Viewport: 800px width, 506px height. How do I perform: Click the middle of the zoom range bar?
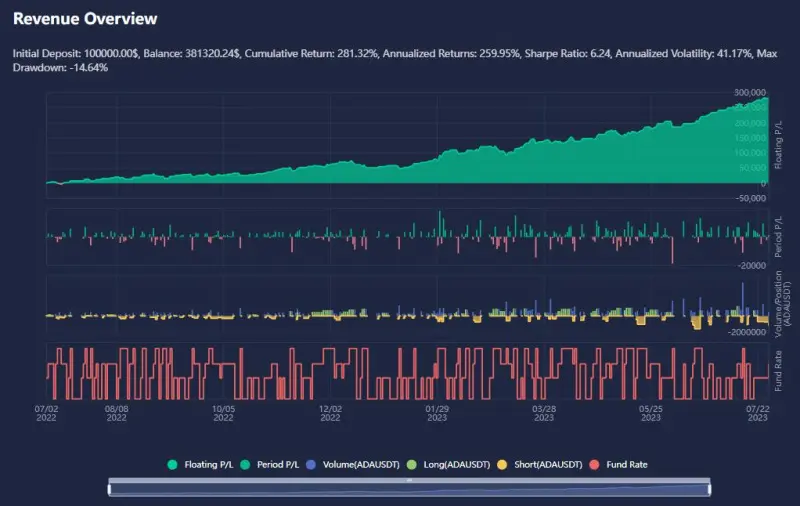409,488
